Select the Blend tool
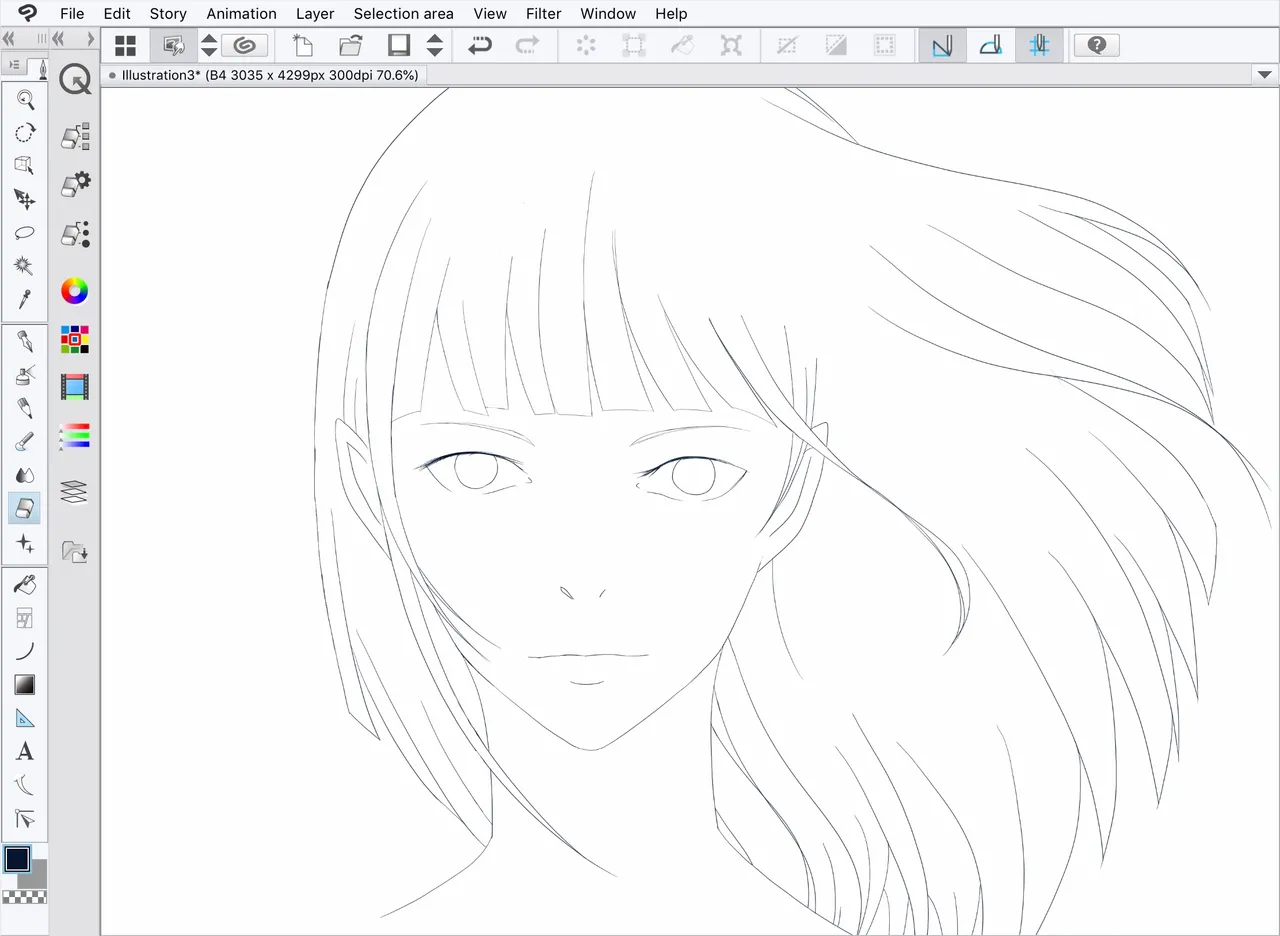1280x936 pixels. tap(25, 475)
